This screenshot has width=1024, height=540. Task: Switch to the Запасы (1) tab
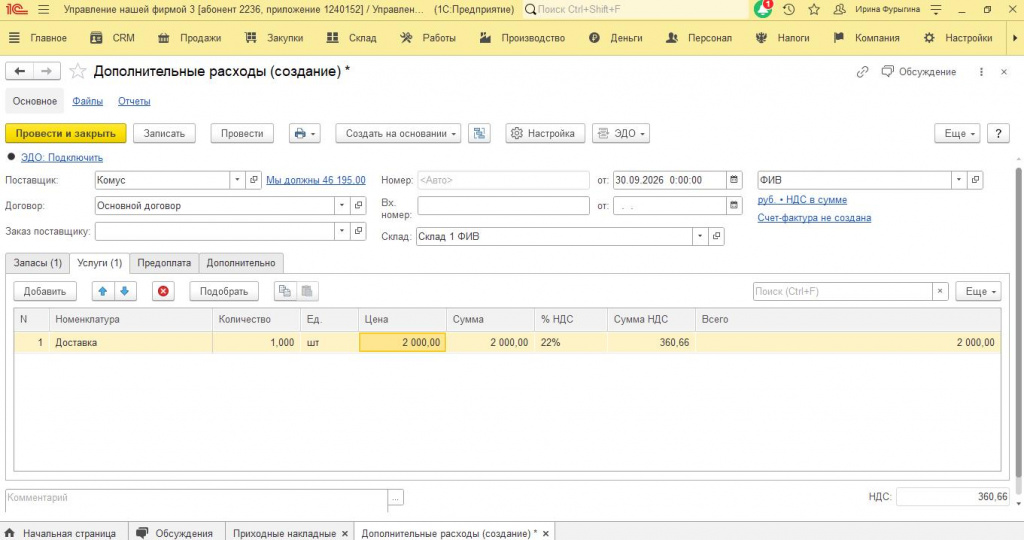(37, 262)
